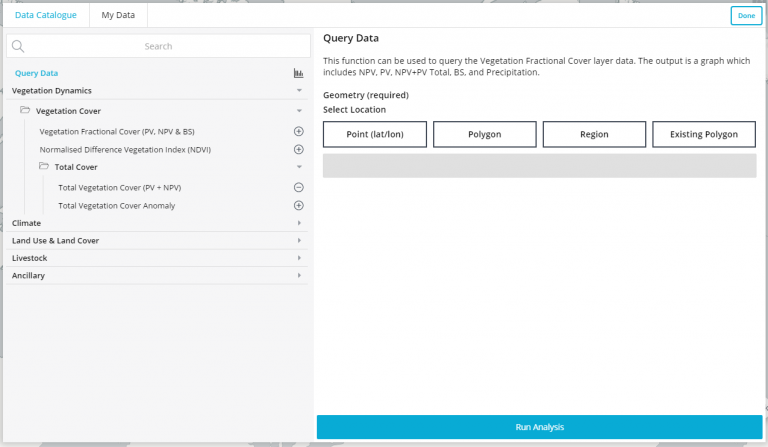Image resolution: width=768 pixels, height=447 pixels.
Task: Expand the Livestock category
Action: (299, 258)
